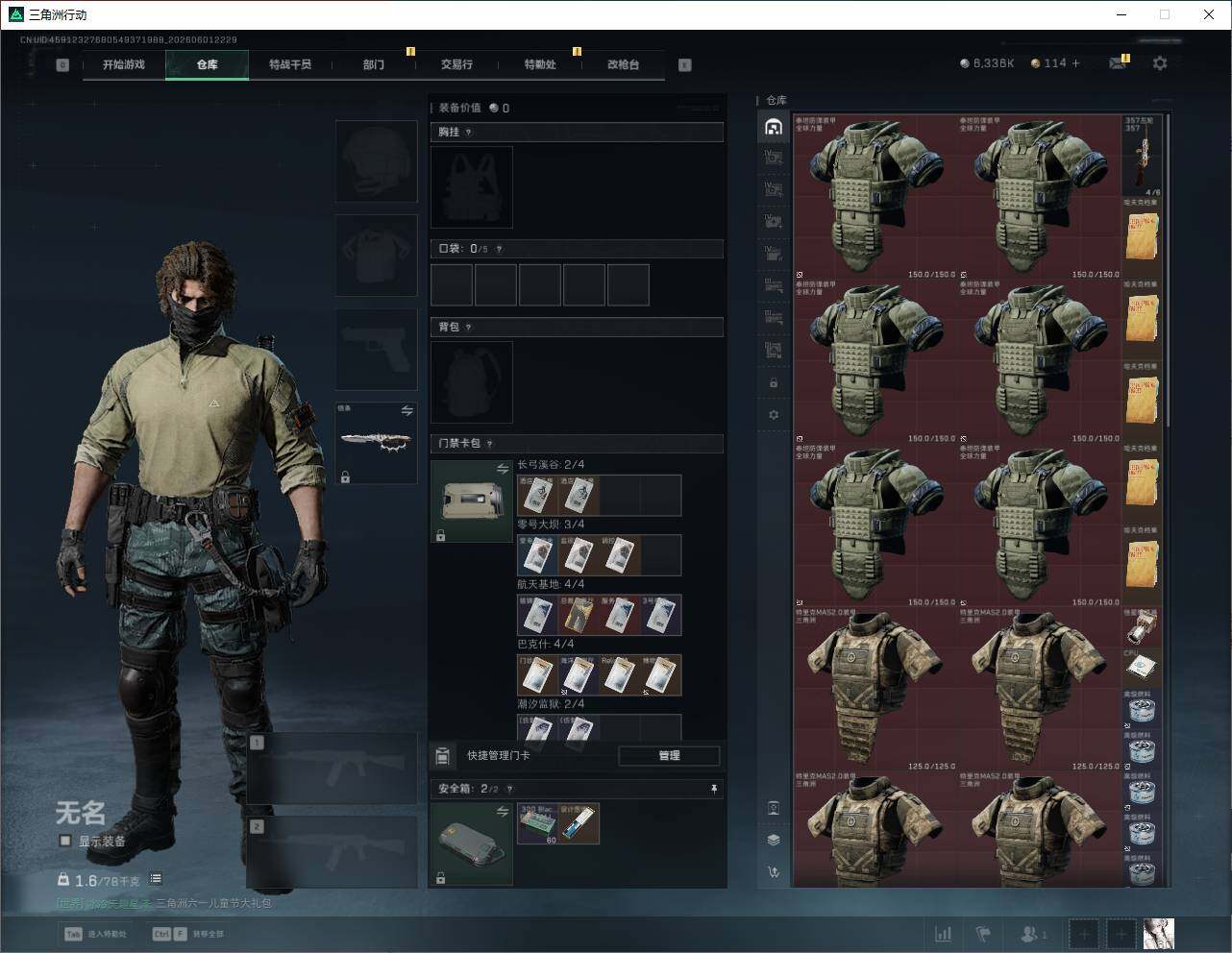Click the empty body armor slot
The image size is (1232, 953).
point(376,256)
